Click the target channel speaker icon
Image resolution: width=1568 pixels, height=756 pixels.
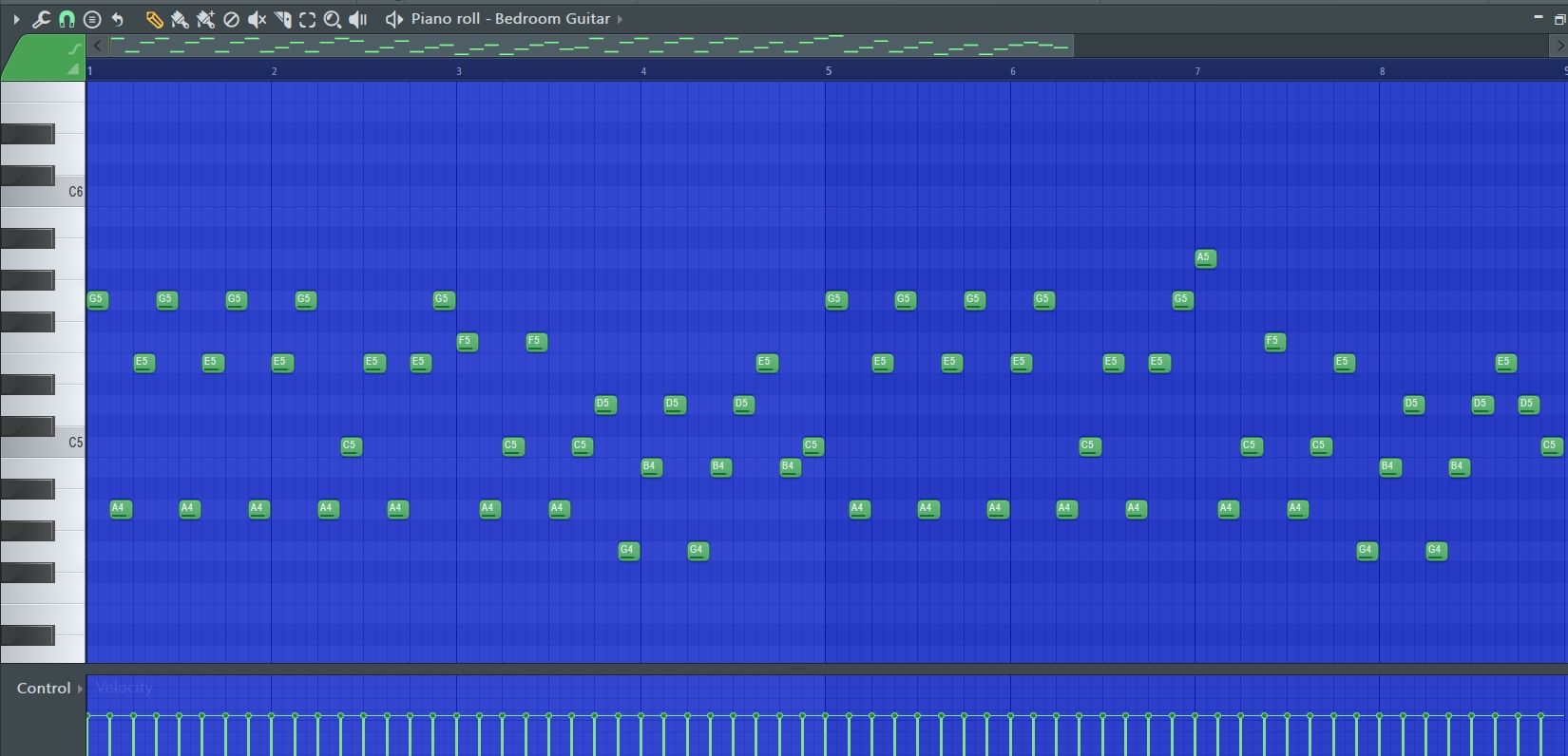(393, 19)
